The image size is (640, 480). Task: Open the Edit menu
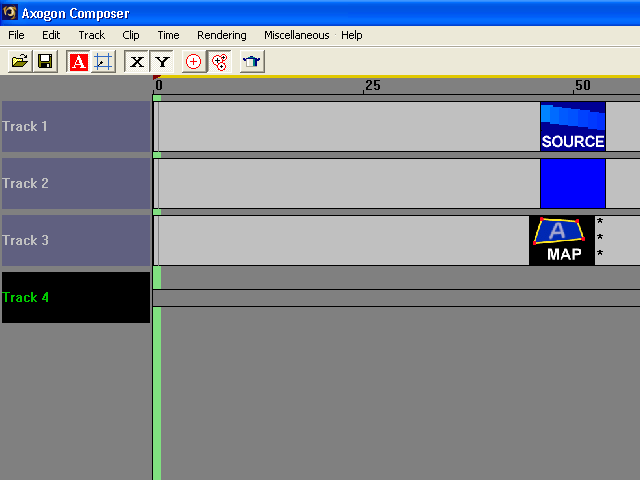point(51,35)
